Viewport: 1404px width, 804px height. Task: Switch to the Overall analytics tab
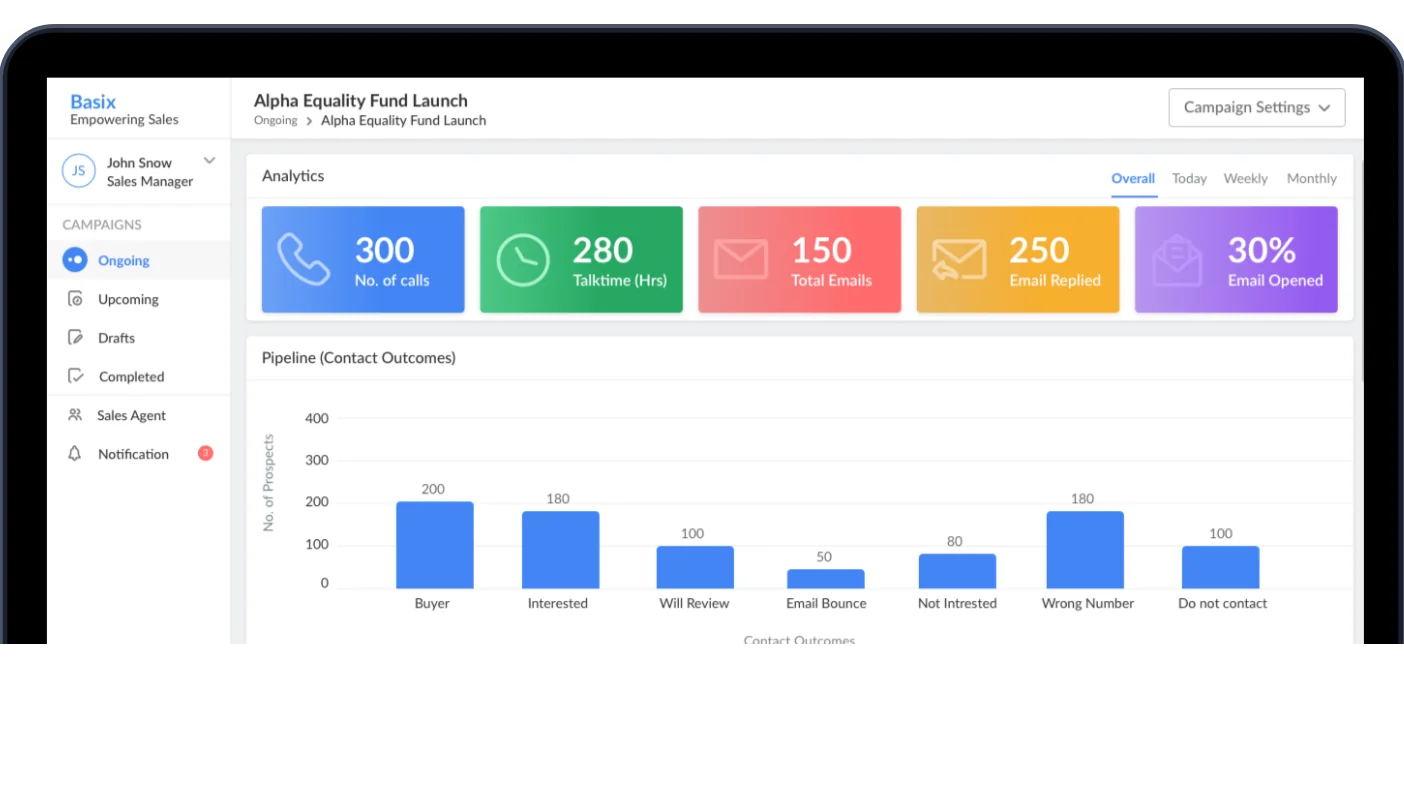coord(1133,179)
